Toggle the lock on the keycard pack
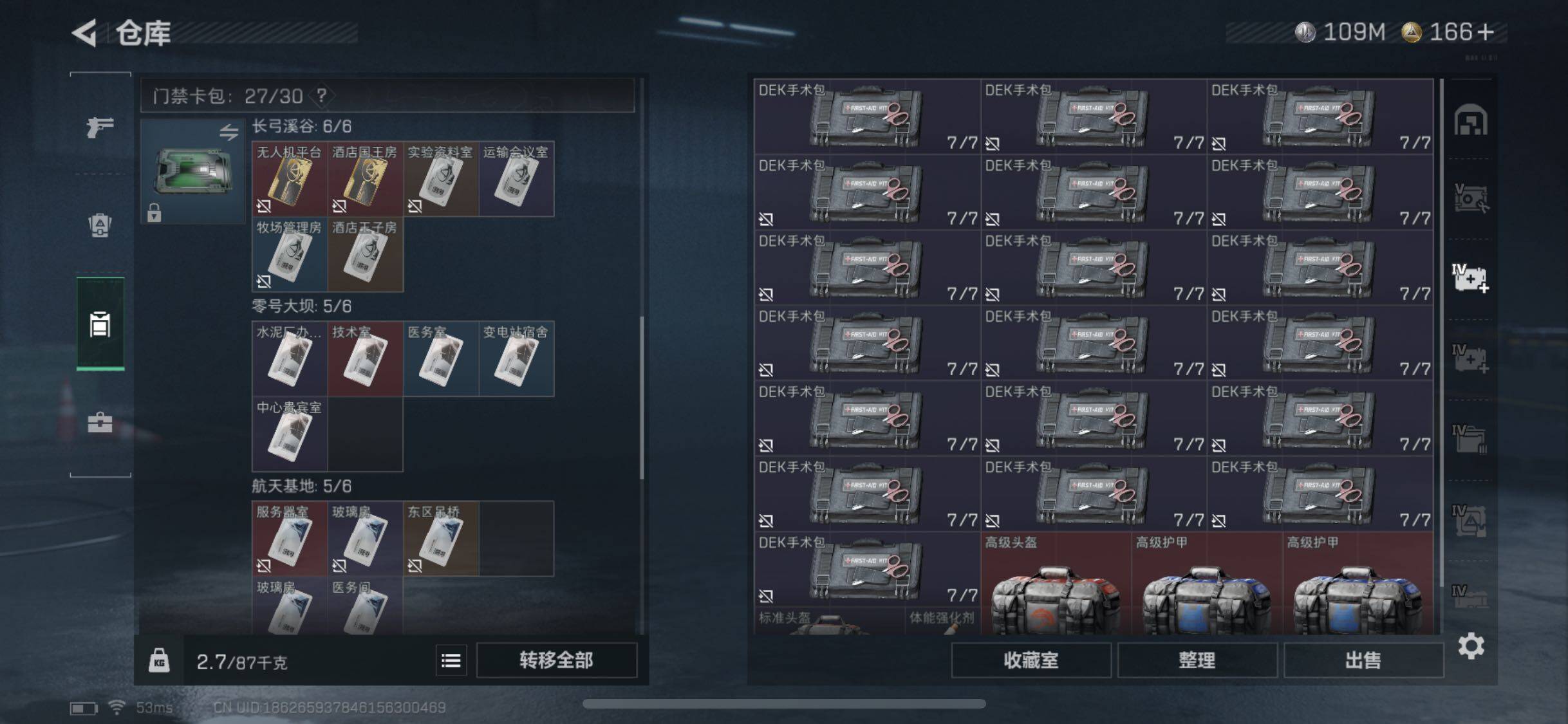 pyautogui.click(x=154, y=212)
